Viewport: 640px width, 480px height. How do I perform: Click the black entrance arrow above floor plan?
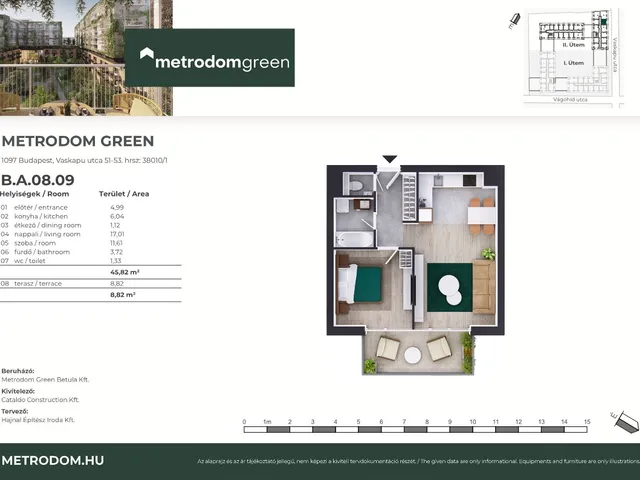coord(390,159)
